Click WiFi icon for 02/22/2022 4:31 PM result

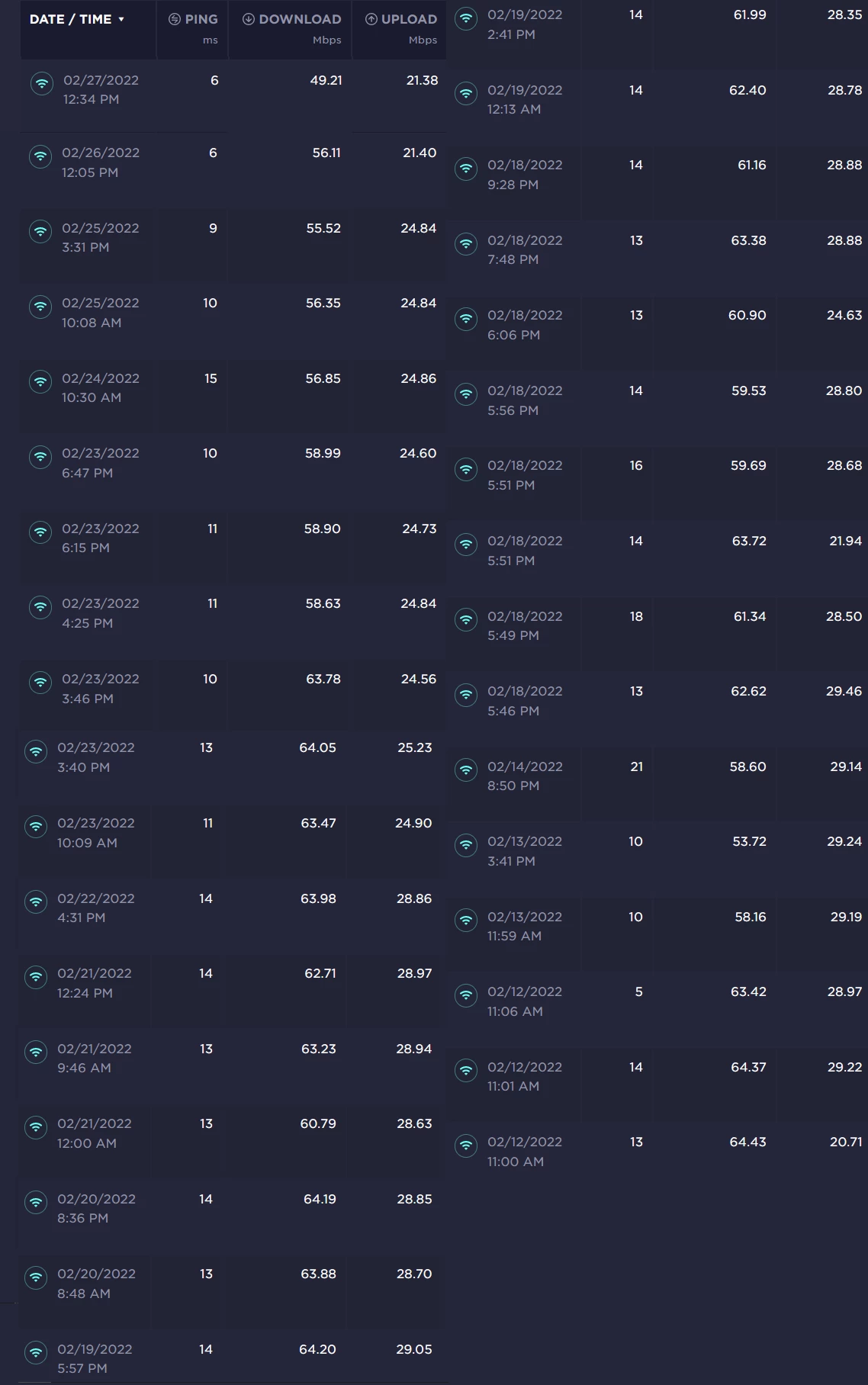pyautogui.click(x=36, y=901)
